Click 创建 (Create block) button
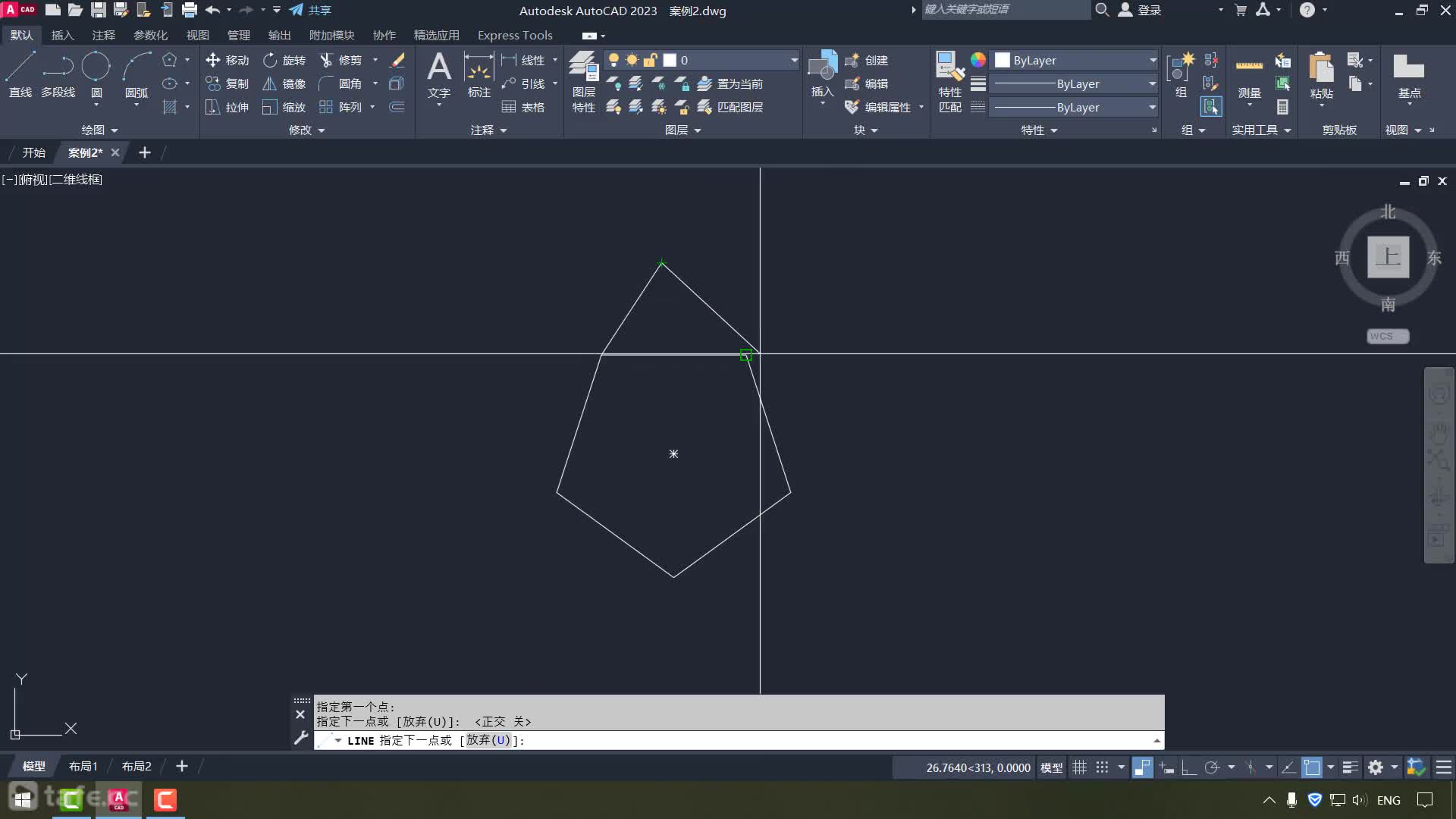The height and width of the screenshot is (819, 1456). click(867, 60)
